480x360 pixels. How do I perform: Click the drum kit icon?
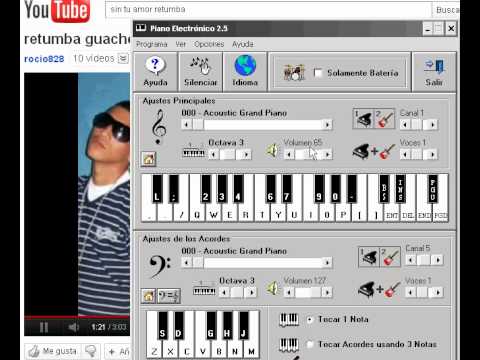pos(294,72)
